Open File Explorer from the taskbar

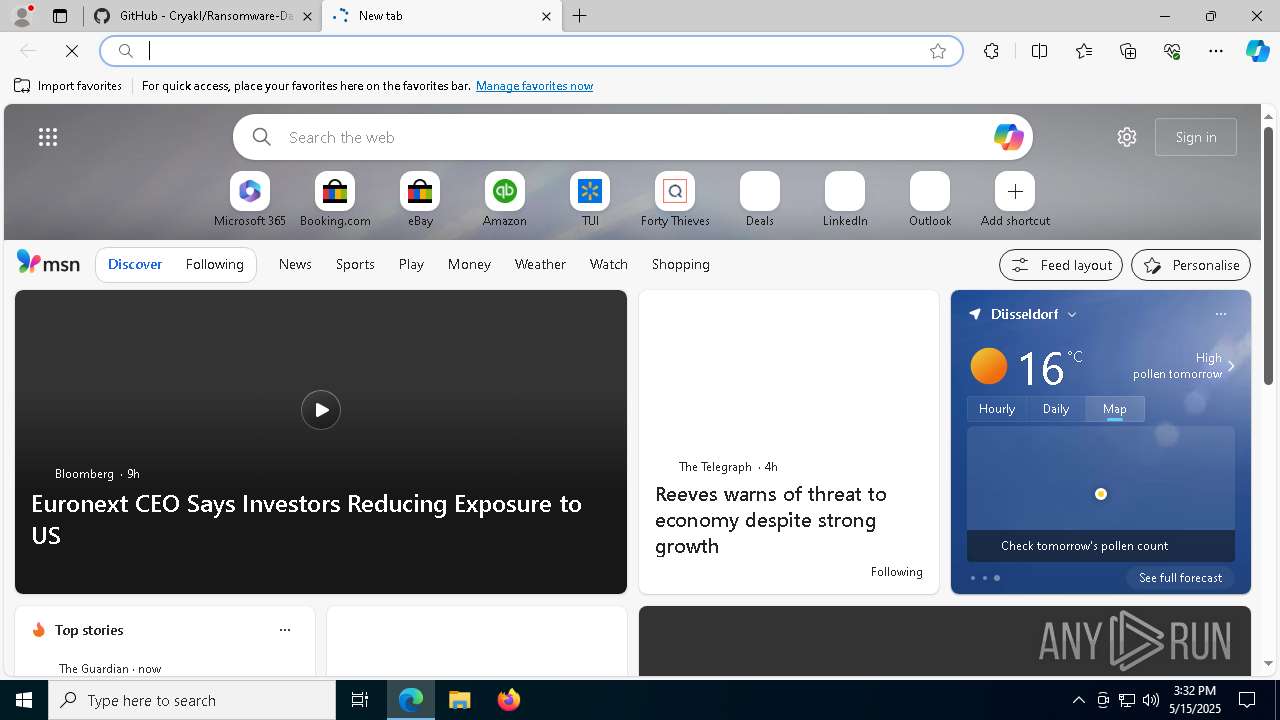[x=460, y=700]
